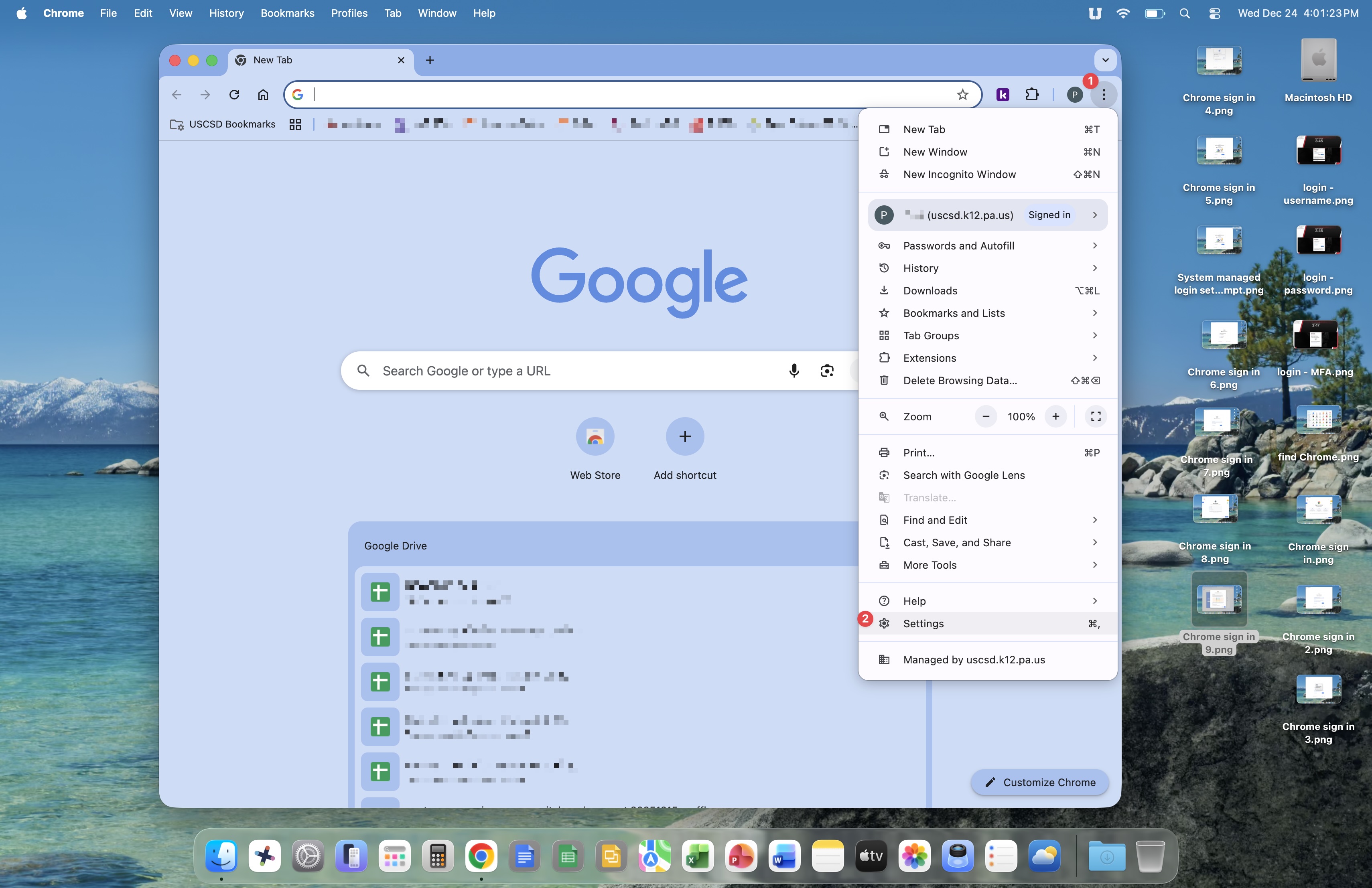This screenshot has height=888, width=1372.
Task: Open the Extensions puzzle toolbar icon
Action: (1032, 95)
